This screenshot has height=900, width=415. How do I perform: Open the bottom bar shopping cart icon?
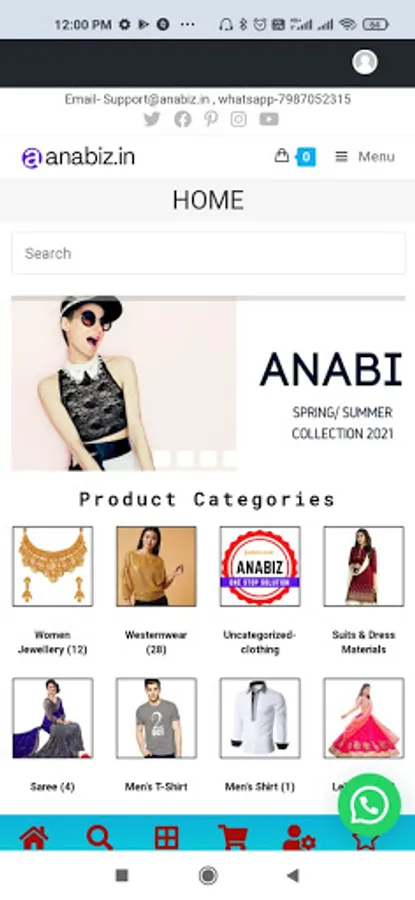[x=232, y=837]
